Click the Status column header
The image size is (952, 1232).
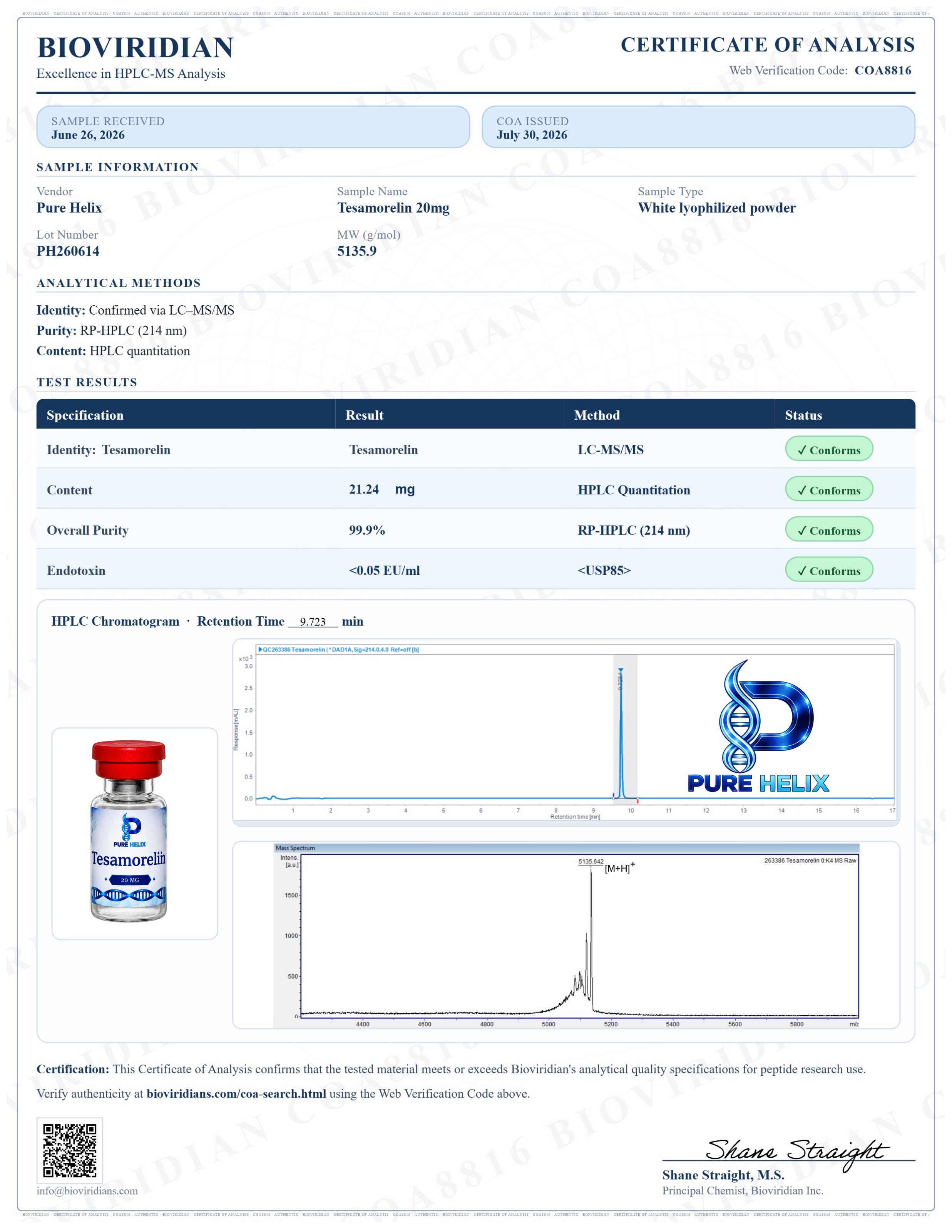[x=803, y=415]
